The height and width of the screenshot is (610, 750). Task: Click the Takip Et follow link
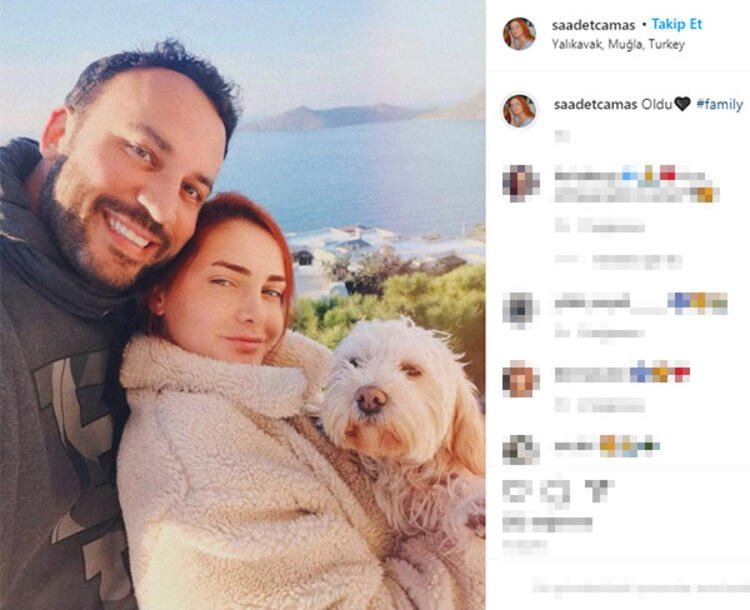pyautogui.click(x=676, y=24)
